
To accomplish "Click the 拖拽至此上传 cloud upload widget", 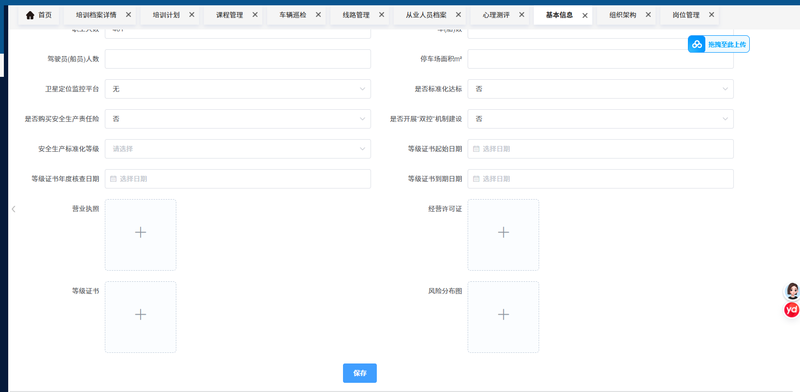I will pos(718,44).
